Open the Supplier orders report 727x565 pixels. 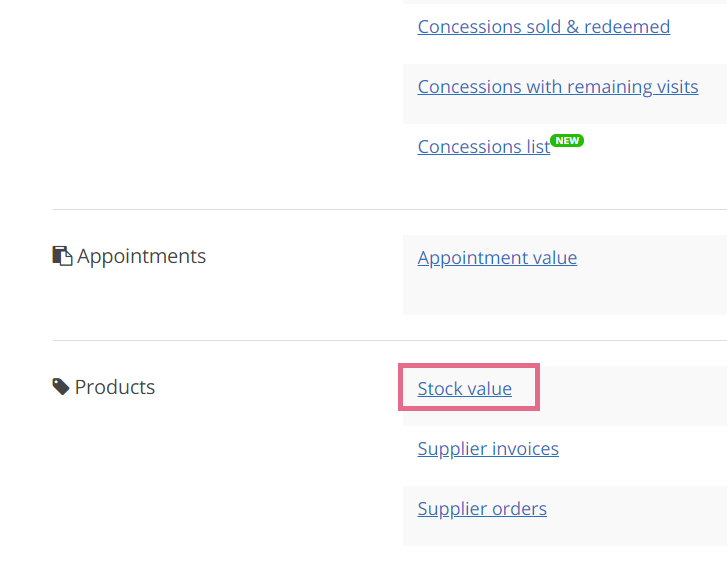tap(482, 509)
